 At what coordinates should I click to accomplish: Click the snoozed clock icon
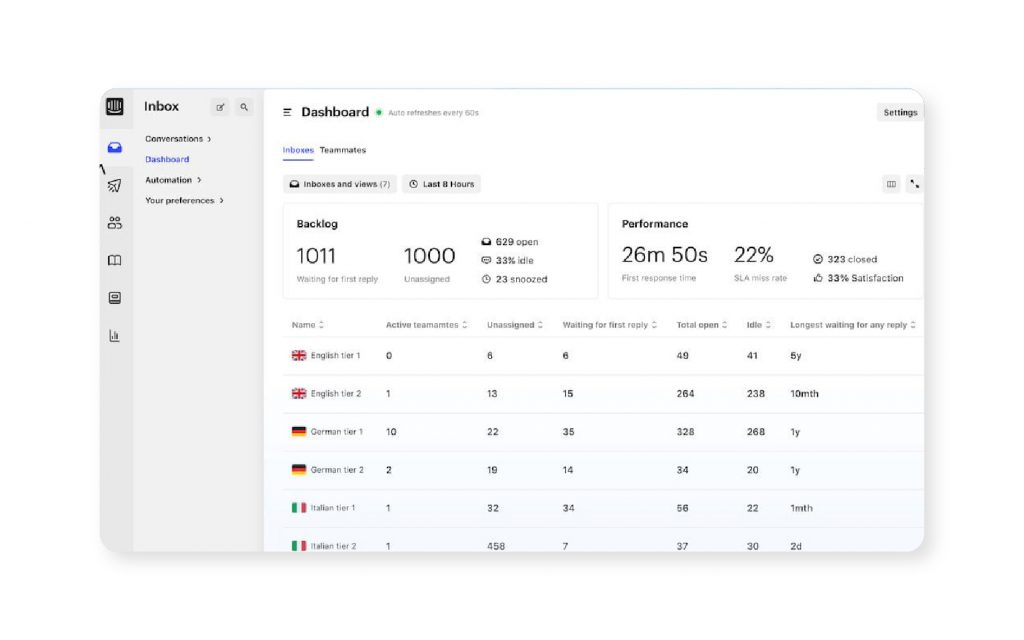point(486,279)
